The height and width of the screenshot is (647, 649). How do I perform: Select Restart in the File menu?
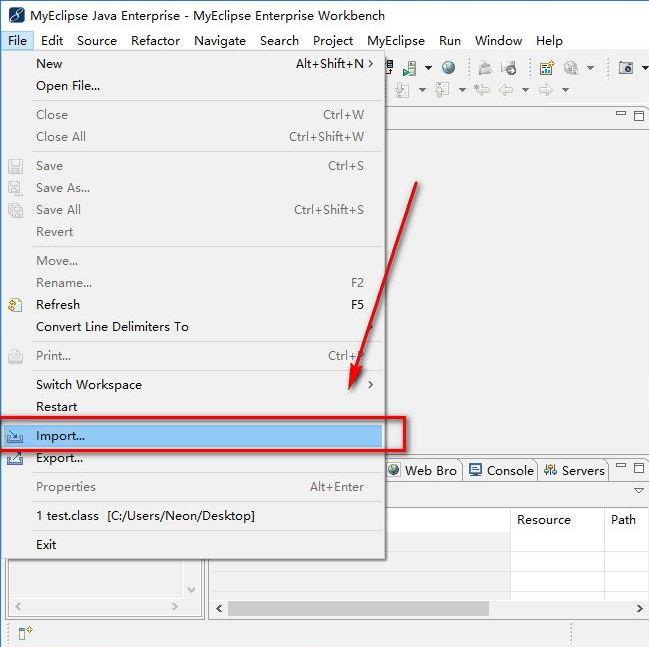[x=56, y=407]
